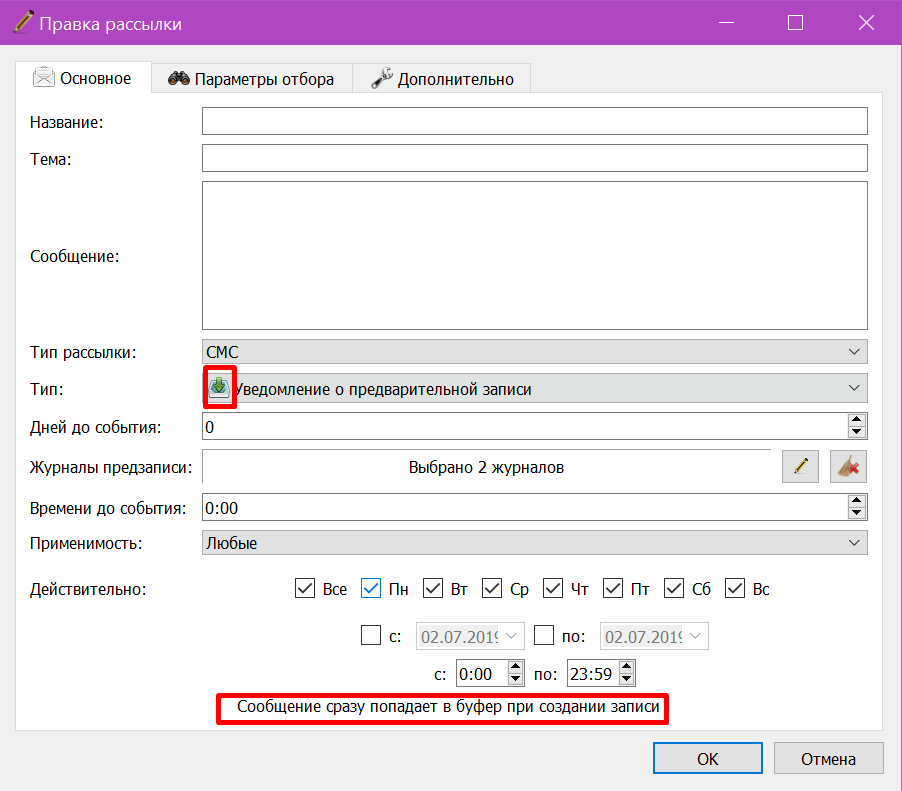The image size is (902, 791).
Task: Click the binoculars icon on Параметры отбора
Action: coord(178,78)
